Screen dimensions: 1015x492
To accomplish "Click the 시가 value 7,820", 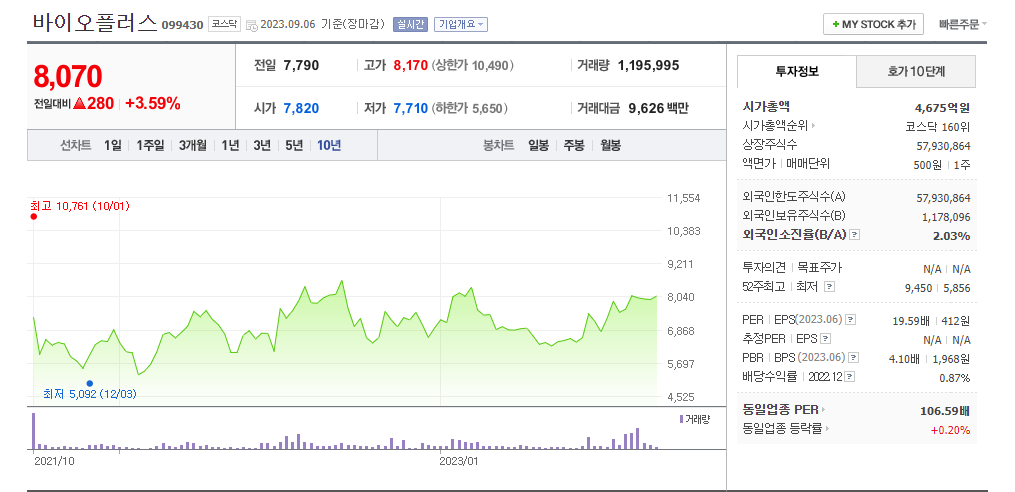I will (301, 108).
